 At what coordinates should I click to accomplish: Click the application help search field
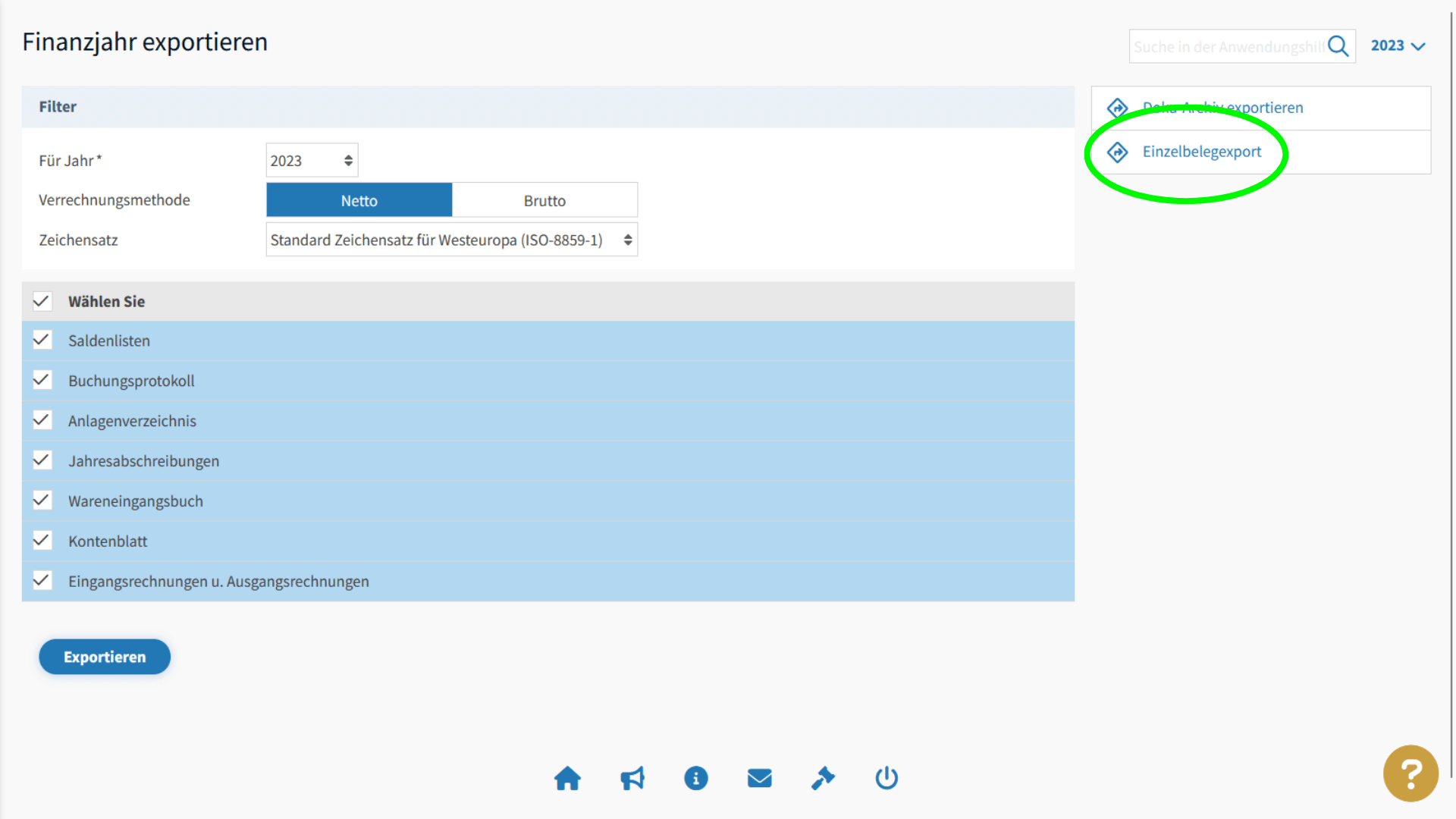1227,46
